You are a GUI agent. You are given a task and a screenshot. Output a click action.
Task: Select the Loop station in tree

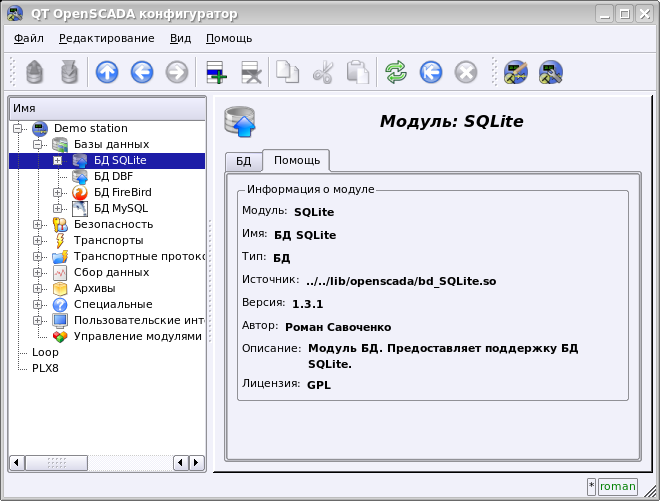[x=45, y=352]
